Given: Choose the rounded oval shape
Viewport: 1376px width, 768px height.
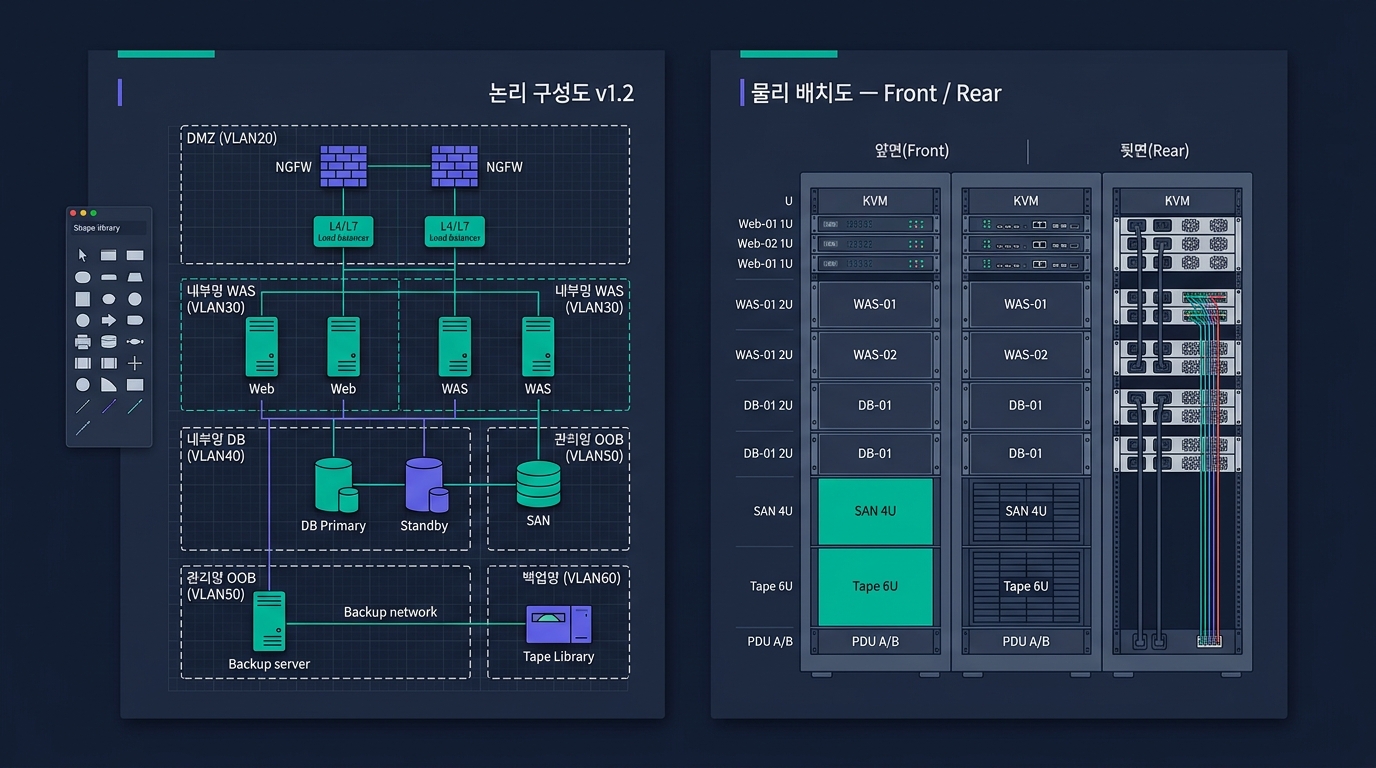Looking at the screenshot, I should (83, 277).
